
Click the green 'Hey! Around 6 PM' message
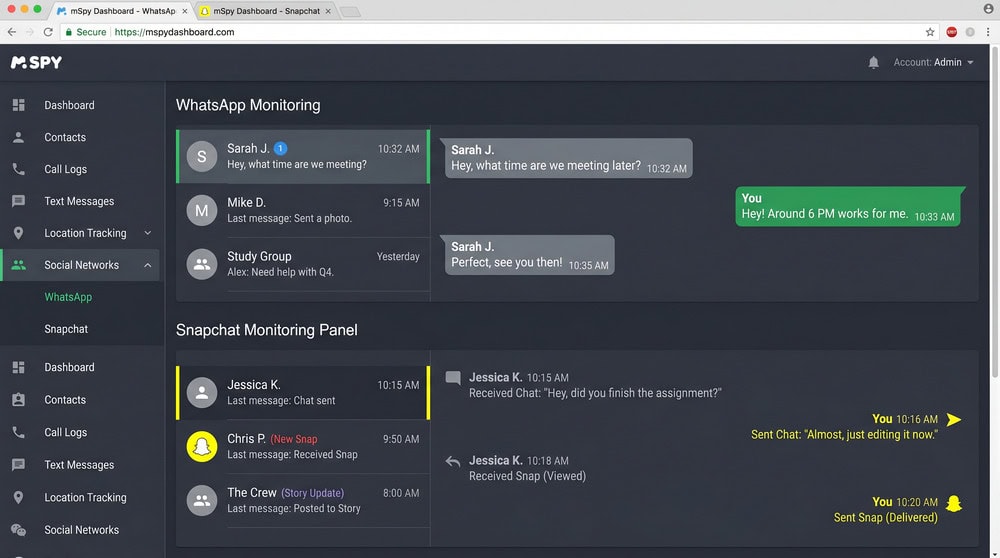848,207
